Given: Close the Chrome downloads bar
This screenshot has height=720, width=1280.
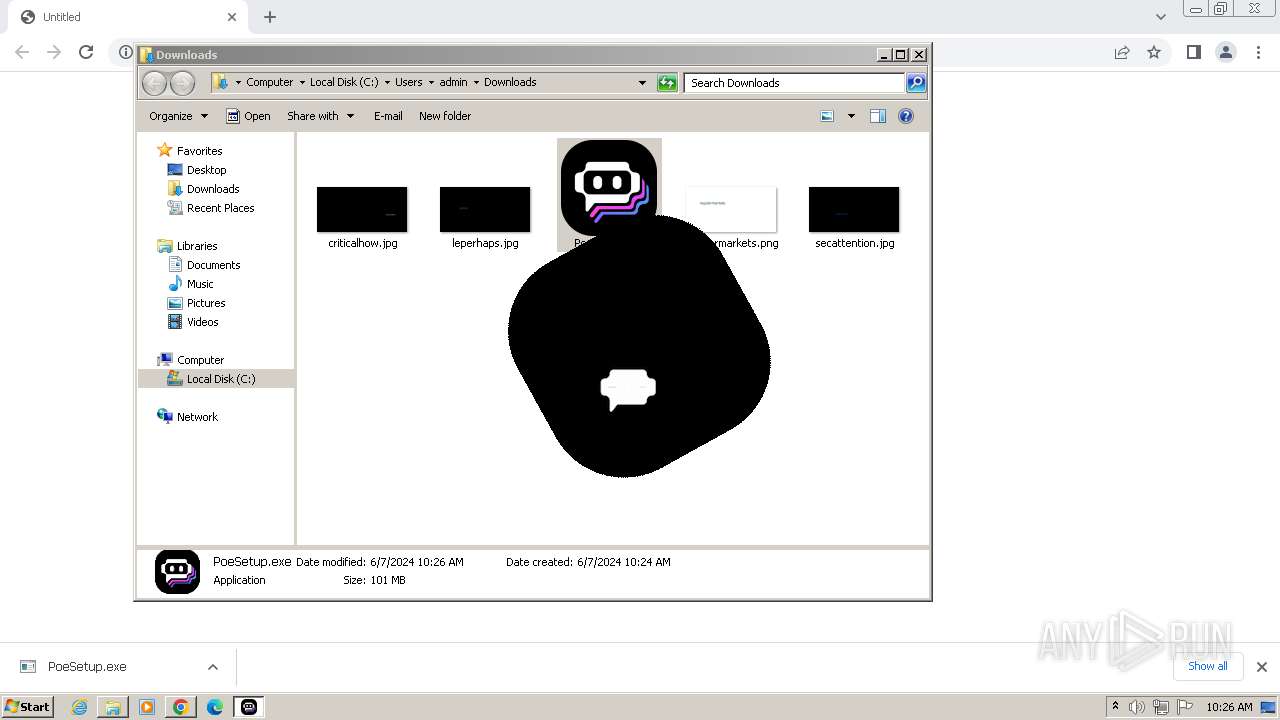Looking at the screenshot, I should [x=1261, y=667].
